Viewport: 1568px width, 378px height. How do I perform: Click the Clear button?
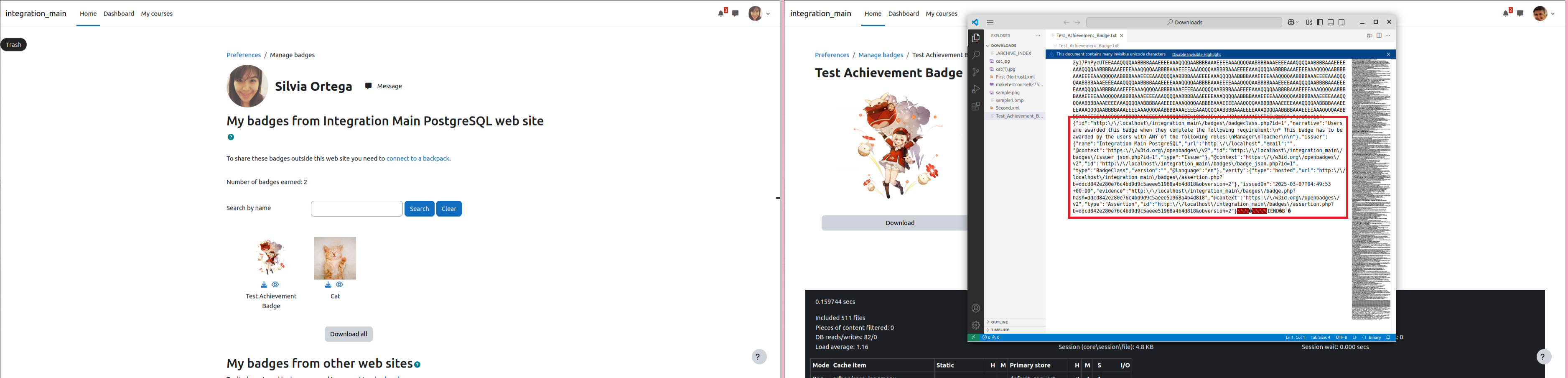(x=449, y=209)
